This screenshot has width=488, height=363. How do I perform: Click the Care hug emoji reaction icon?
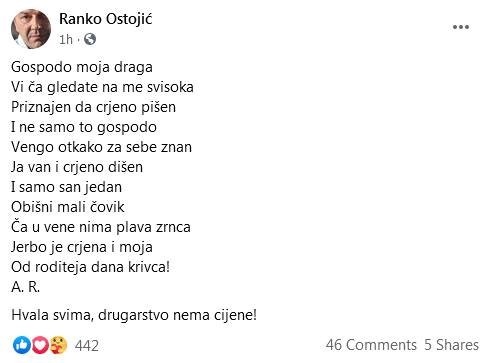click(x=58, y=345)
